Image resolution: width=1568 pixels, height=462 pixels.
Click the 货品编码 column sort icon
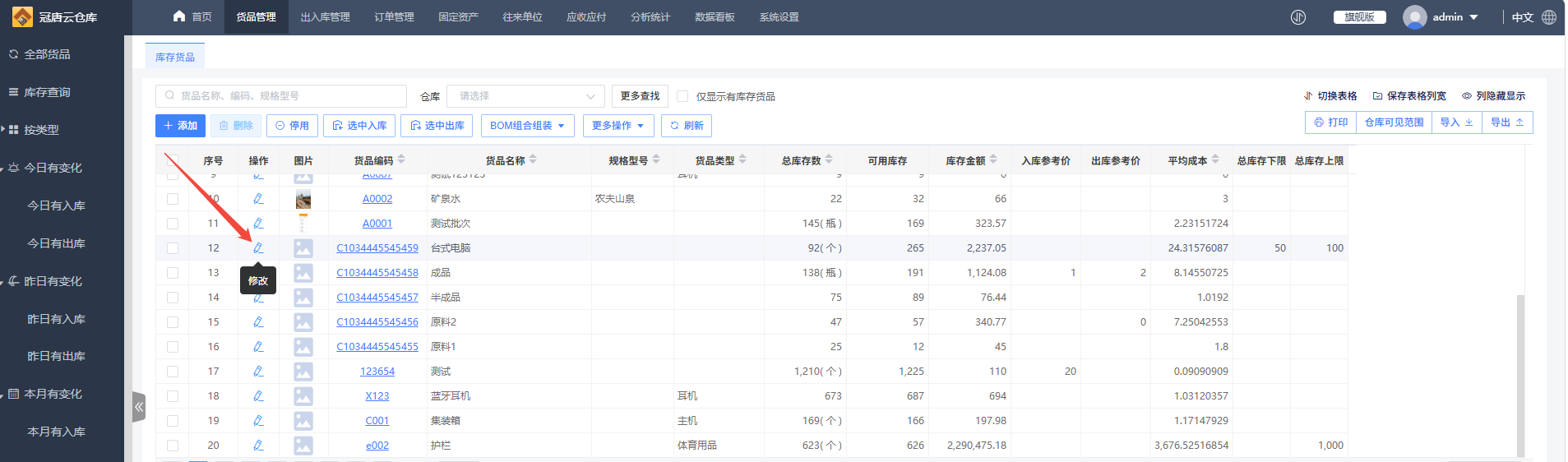(401, 159)
